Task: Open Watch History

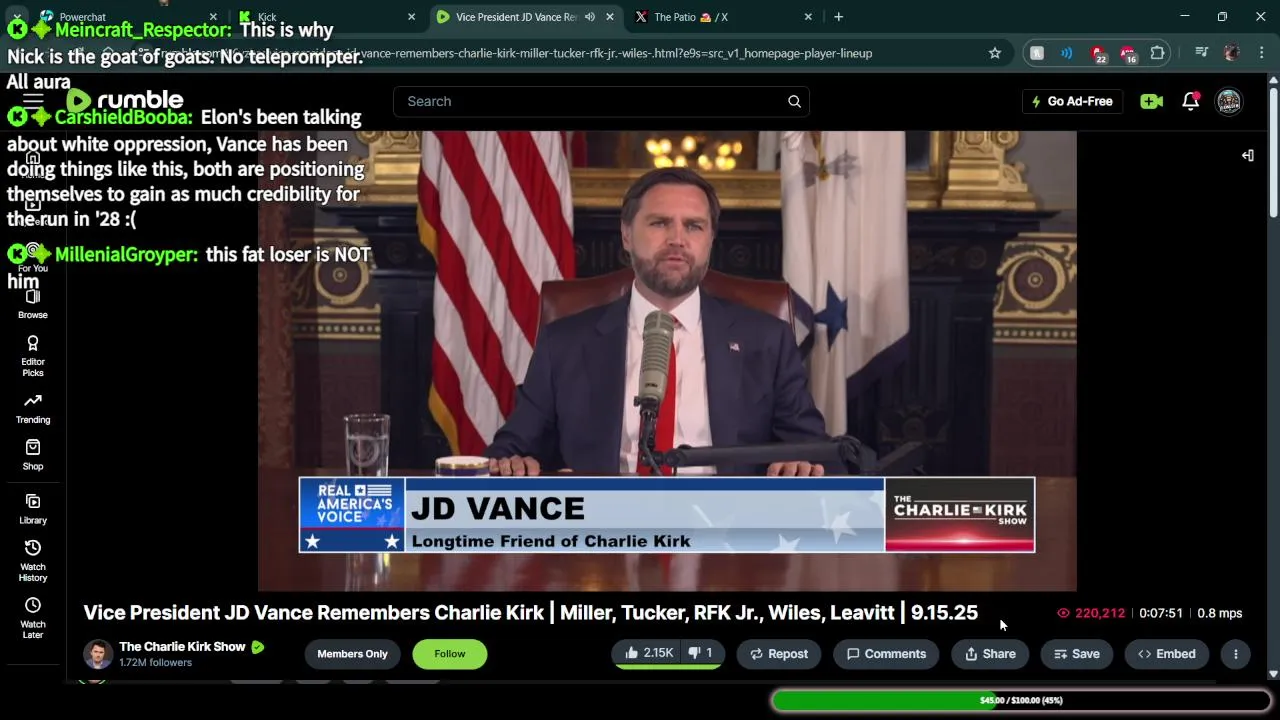Action: (32, 560)
